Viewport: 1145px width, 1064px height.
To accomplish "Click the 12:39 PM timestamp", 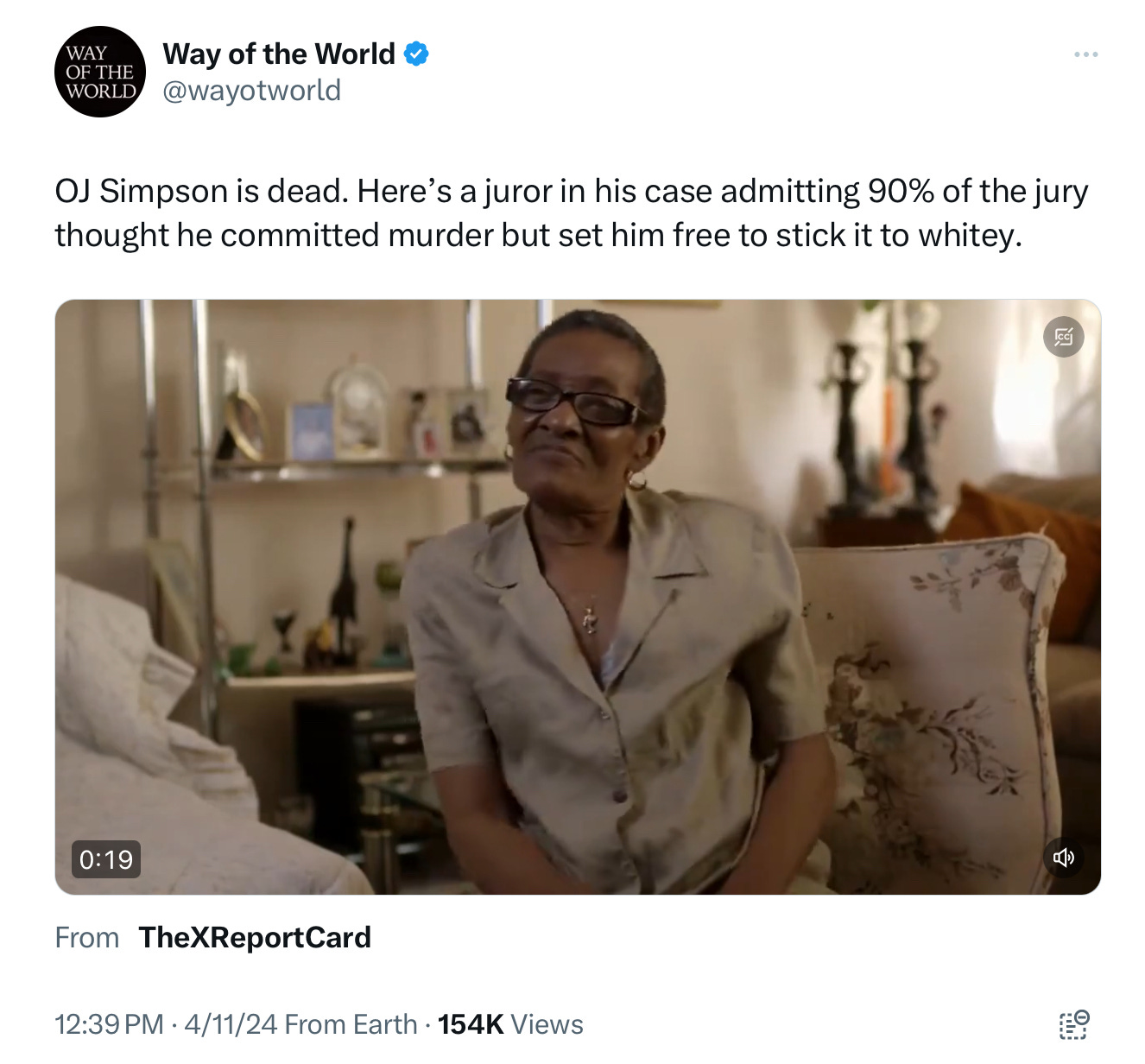I will coord(109,1024).
